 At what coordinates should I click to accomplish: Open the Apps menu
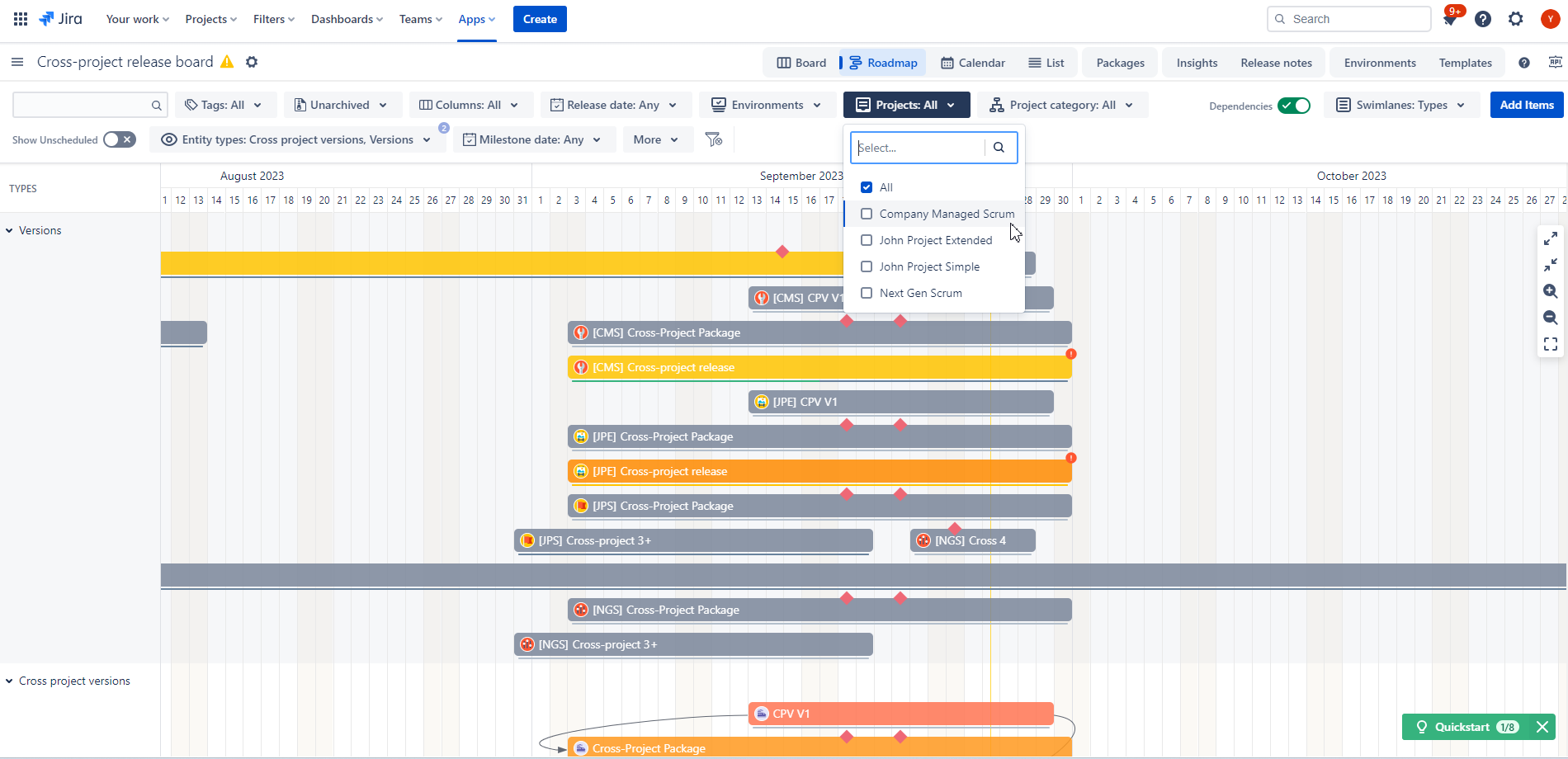point(475,19)
